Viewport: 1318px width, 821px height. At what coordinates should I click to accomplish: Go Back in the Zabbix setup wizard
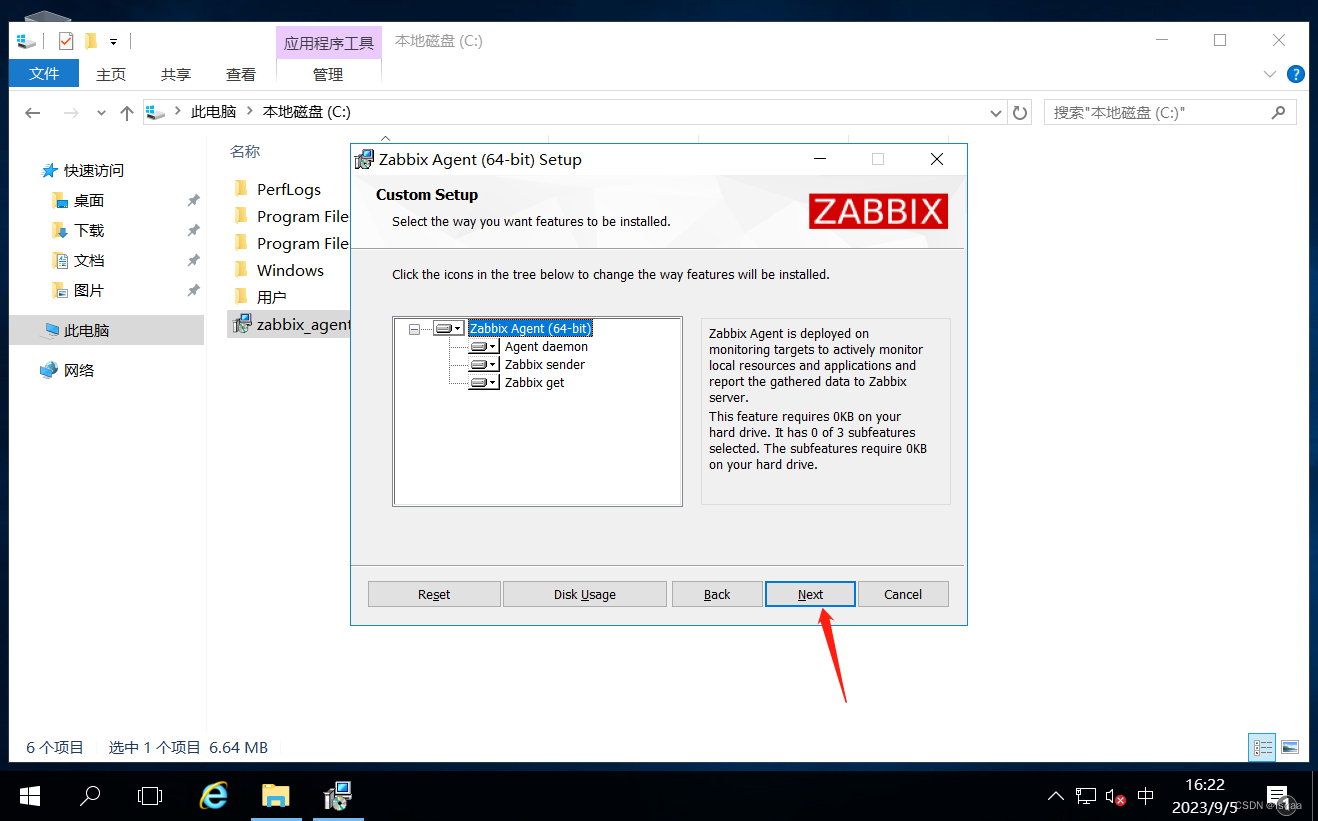(x=717, y=594)
